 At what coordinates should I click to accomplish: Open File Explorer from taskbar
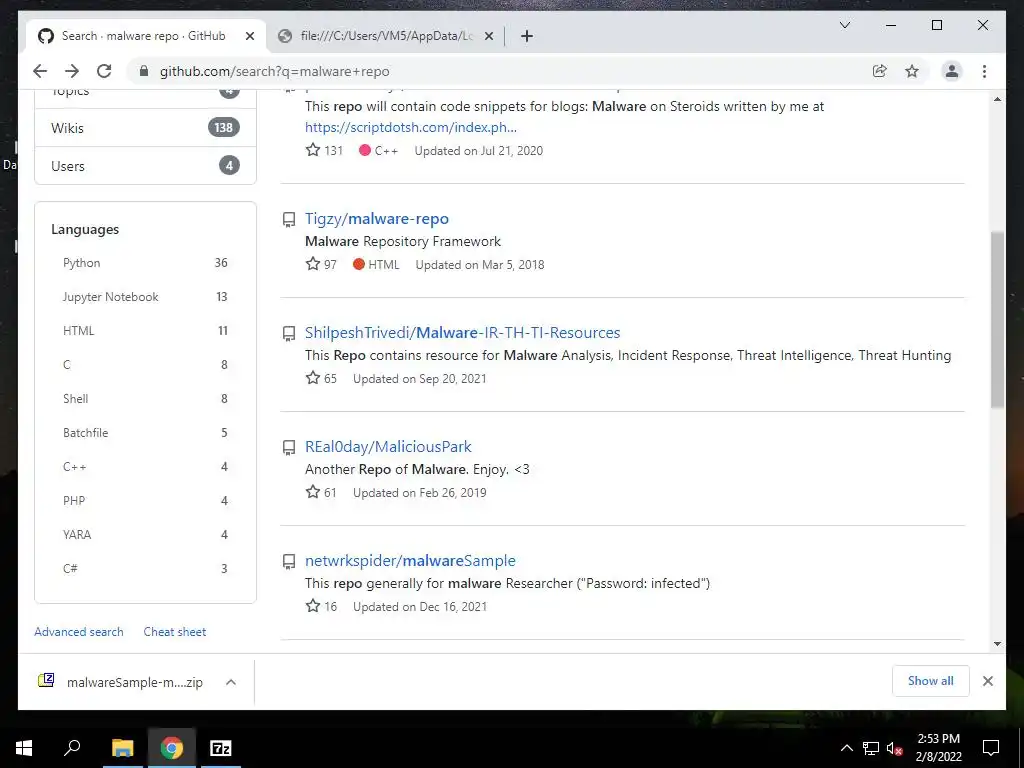coord(122,748)
